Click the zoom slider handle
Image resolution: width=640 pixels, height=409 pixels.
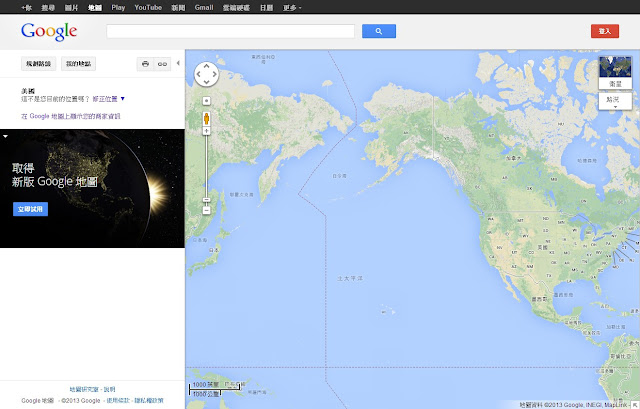tap(207, 200)
